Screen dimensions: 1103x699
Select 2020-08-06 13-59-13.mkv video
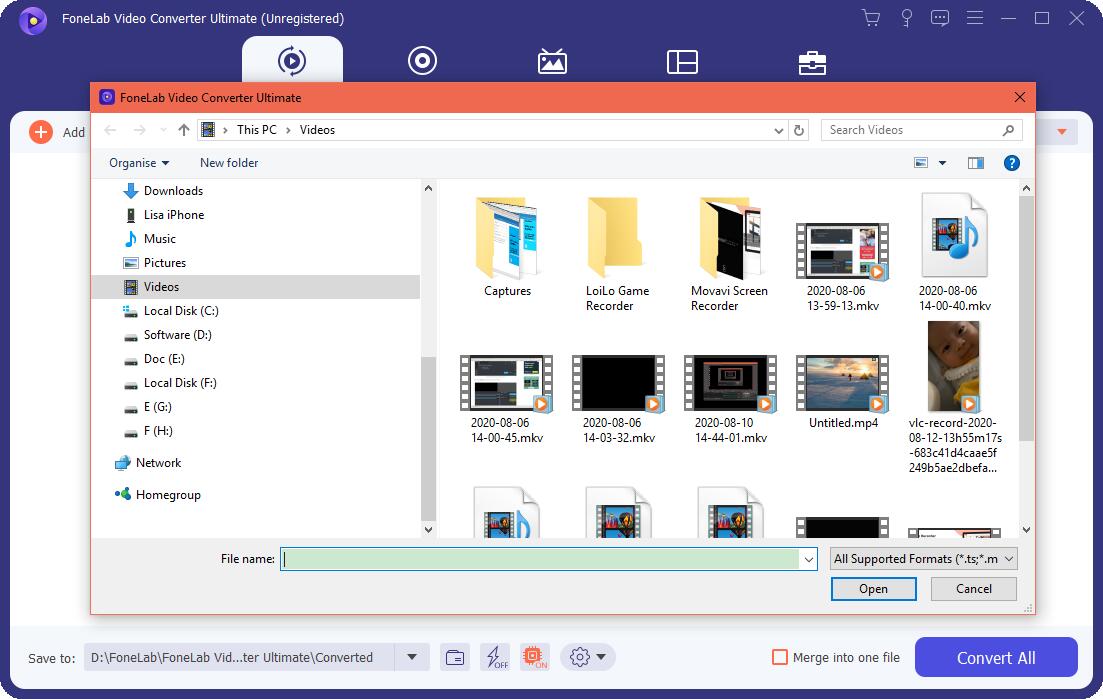coord(842,266)
